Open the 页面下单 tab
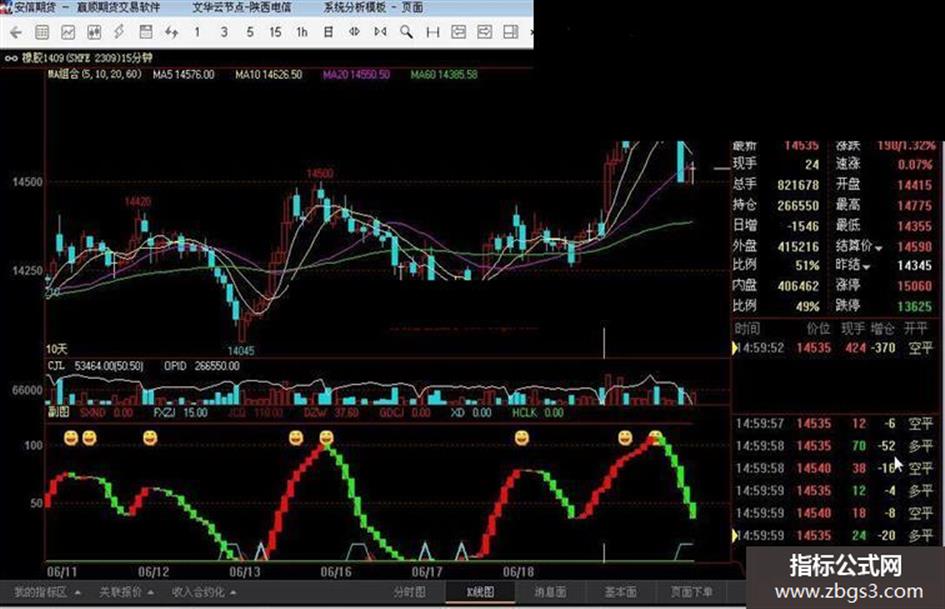 tap(691, 592)
